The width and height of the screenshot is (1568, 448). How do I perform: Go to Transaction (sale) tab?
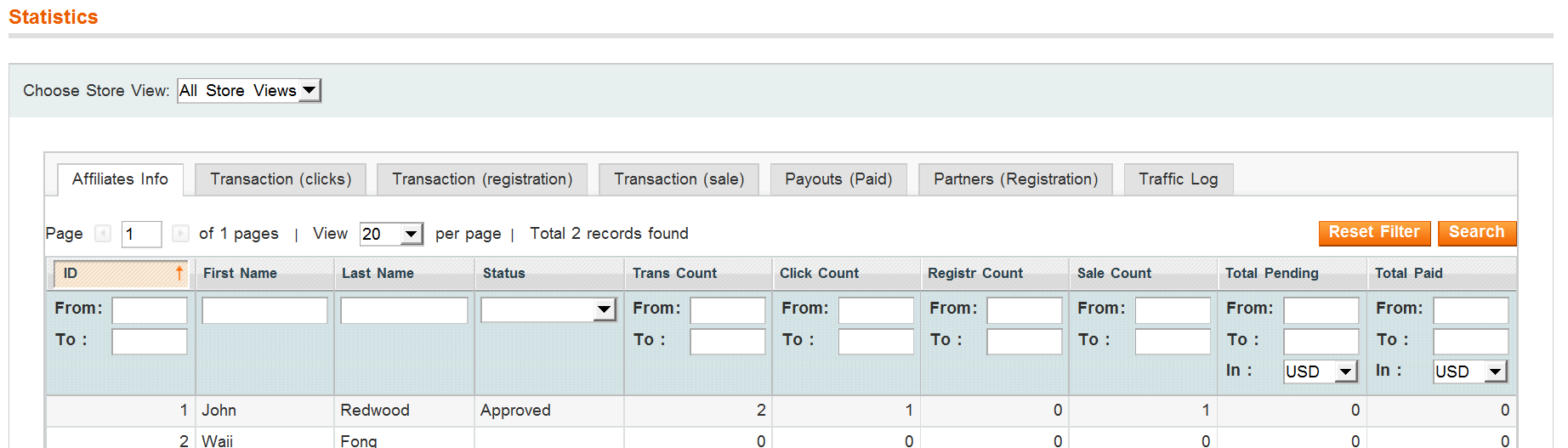point(679,179)
